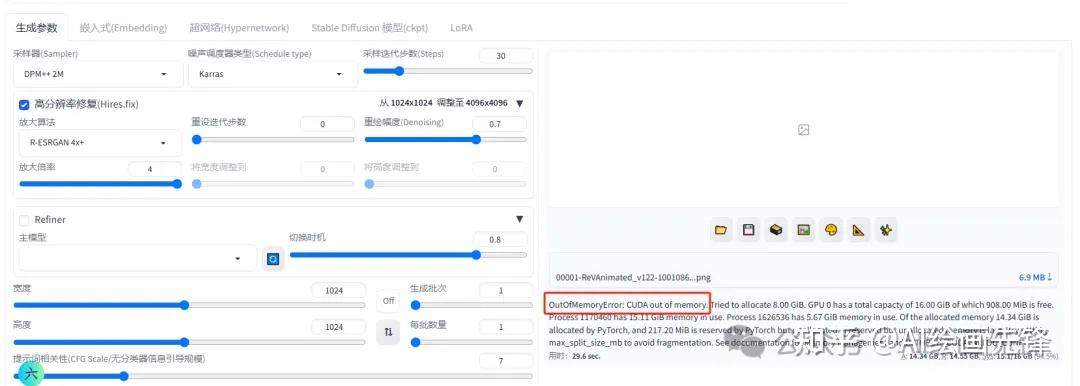Click the 宽度 value field 1024
1080x386 pixels.
pyautogui.click(x=338, y=290)
